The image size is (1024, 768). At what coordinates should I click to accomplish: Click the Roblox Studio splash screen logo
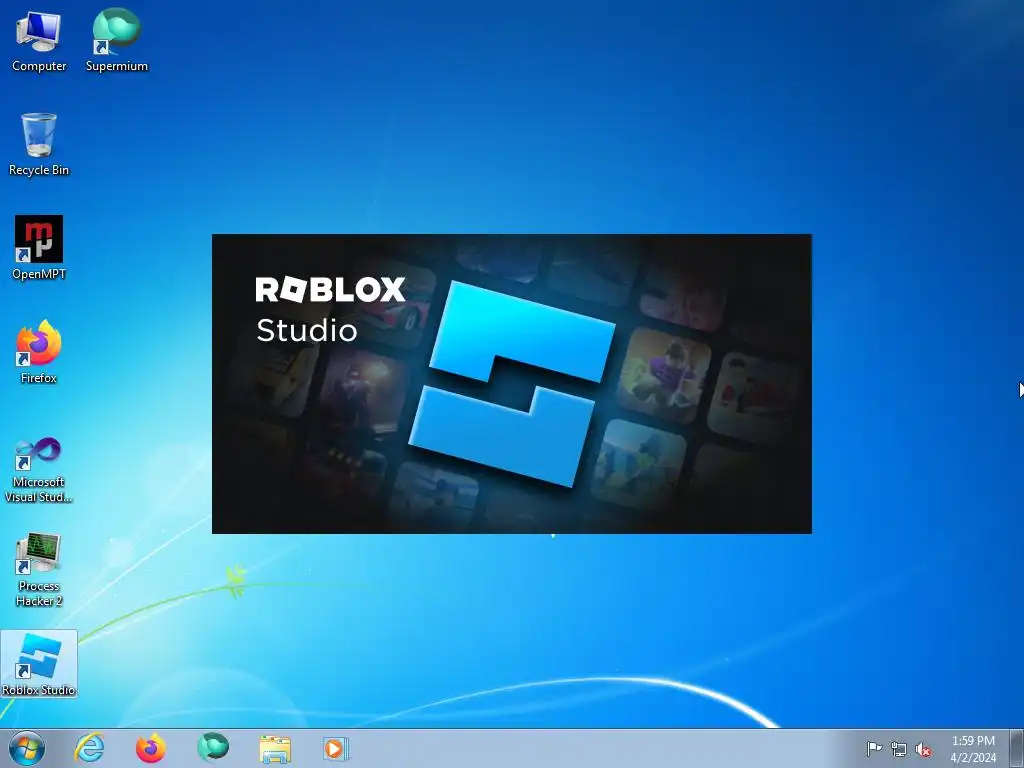[x=512, y=384]
